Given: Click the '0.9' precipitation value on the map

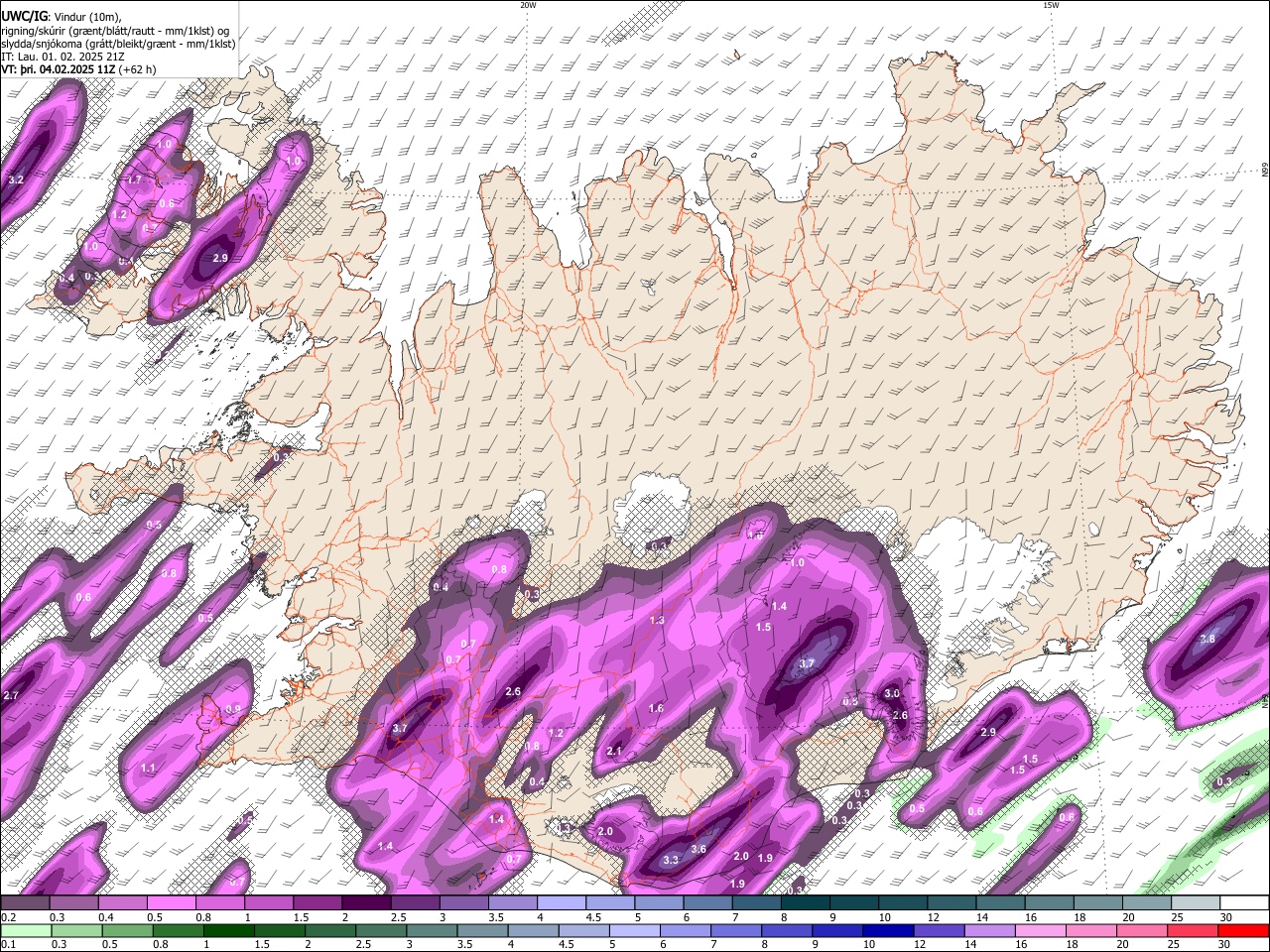Looking at the screenshot, I should point(233,710).
